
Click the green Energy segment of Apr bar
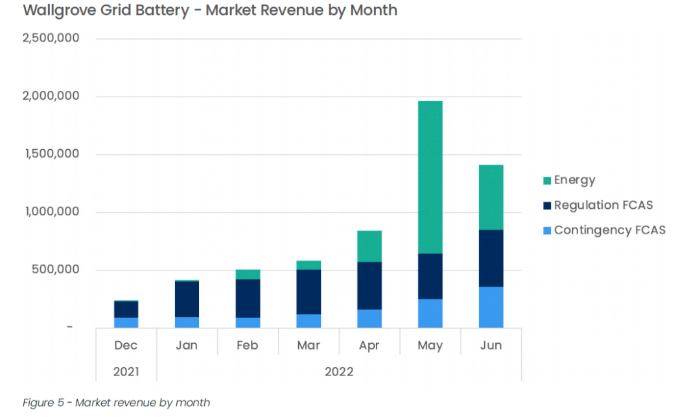coord(370,246)
